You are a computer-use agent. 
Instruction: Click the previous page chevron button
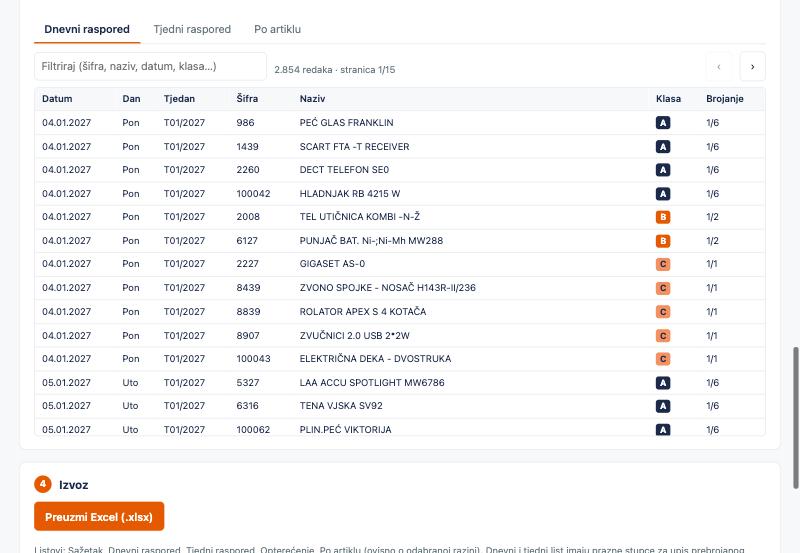(719, 67)
